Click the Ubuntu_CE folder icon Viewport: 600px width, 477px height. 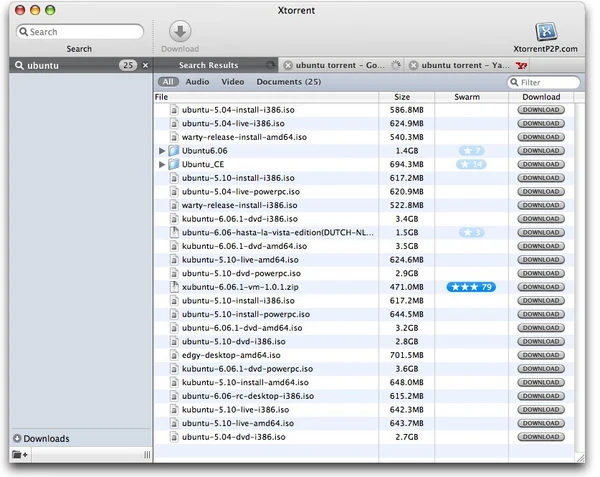(174, 164)
